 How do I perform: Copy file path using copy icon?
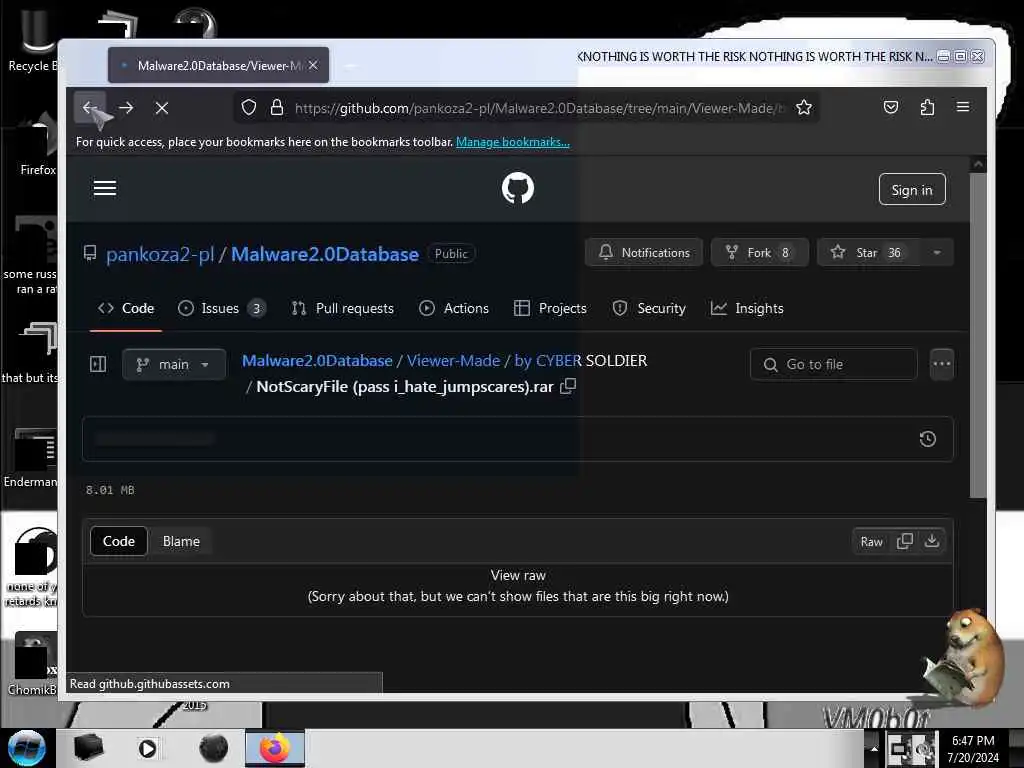[568, 386]
